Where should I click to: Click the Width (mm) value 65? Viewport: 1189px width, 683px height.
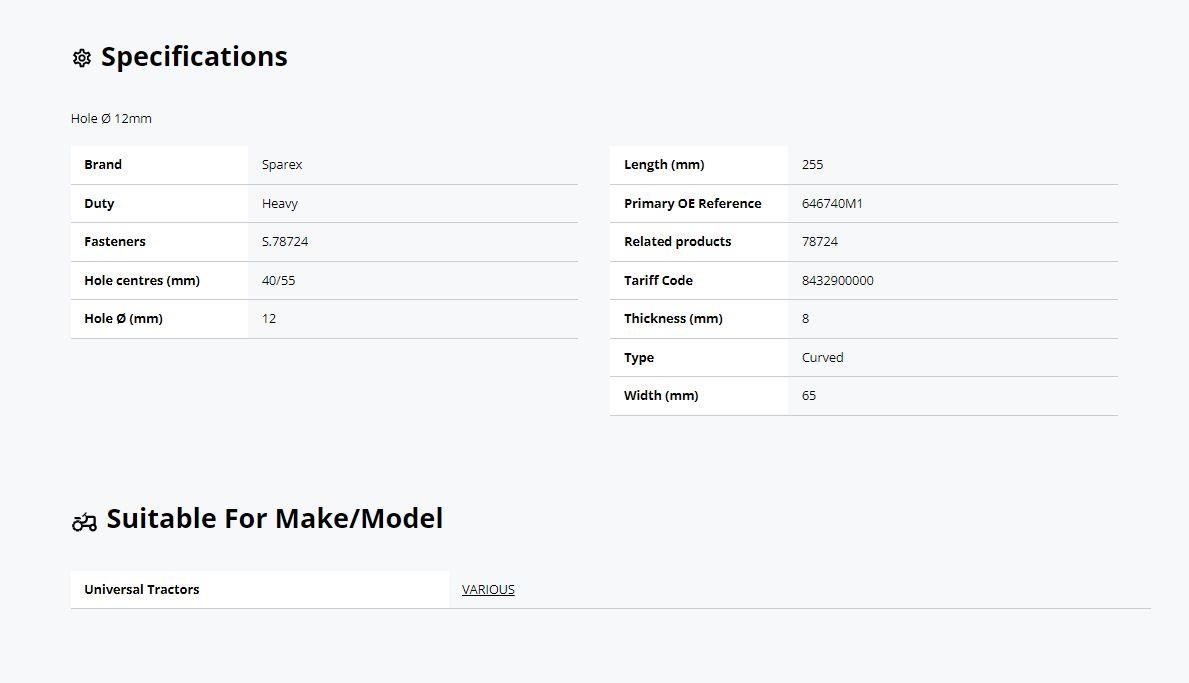click(x=809, y=396)
